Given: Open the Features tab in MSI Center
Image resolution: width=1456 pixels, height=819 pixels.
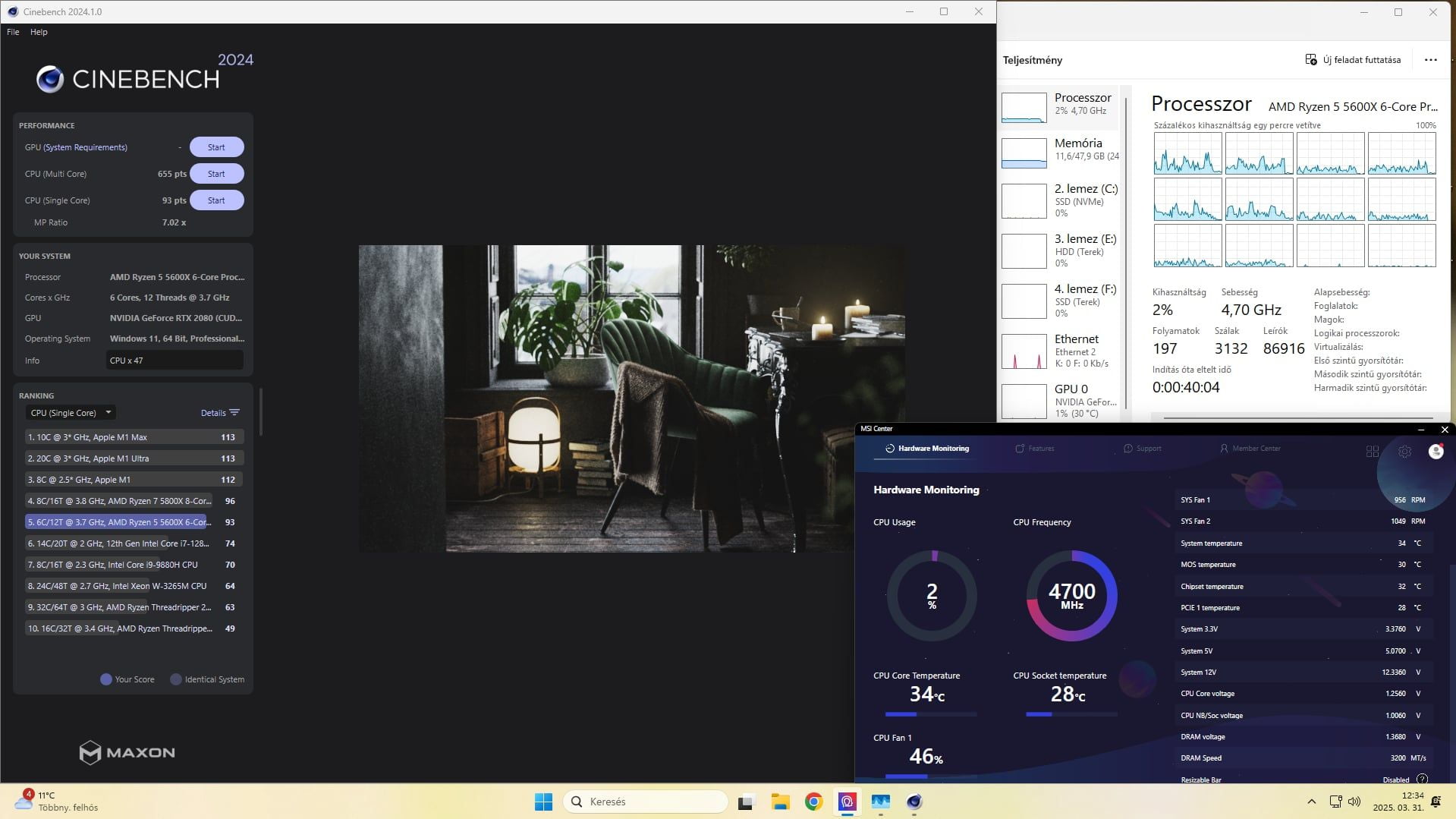Looking at the screenshot, I should (x=1035, y=449).
